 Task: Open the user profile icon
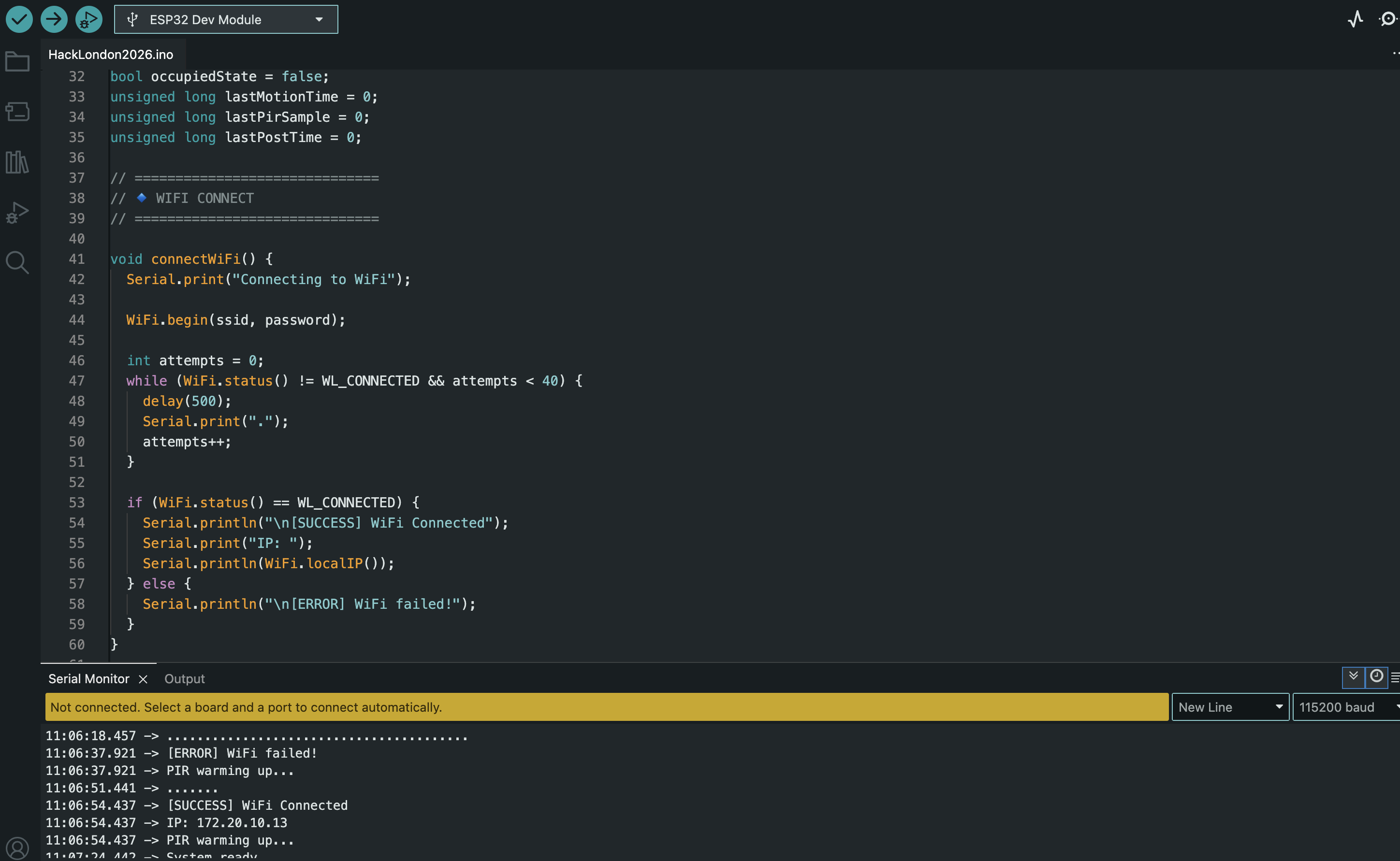(x=17, y=848)
